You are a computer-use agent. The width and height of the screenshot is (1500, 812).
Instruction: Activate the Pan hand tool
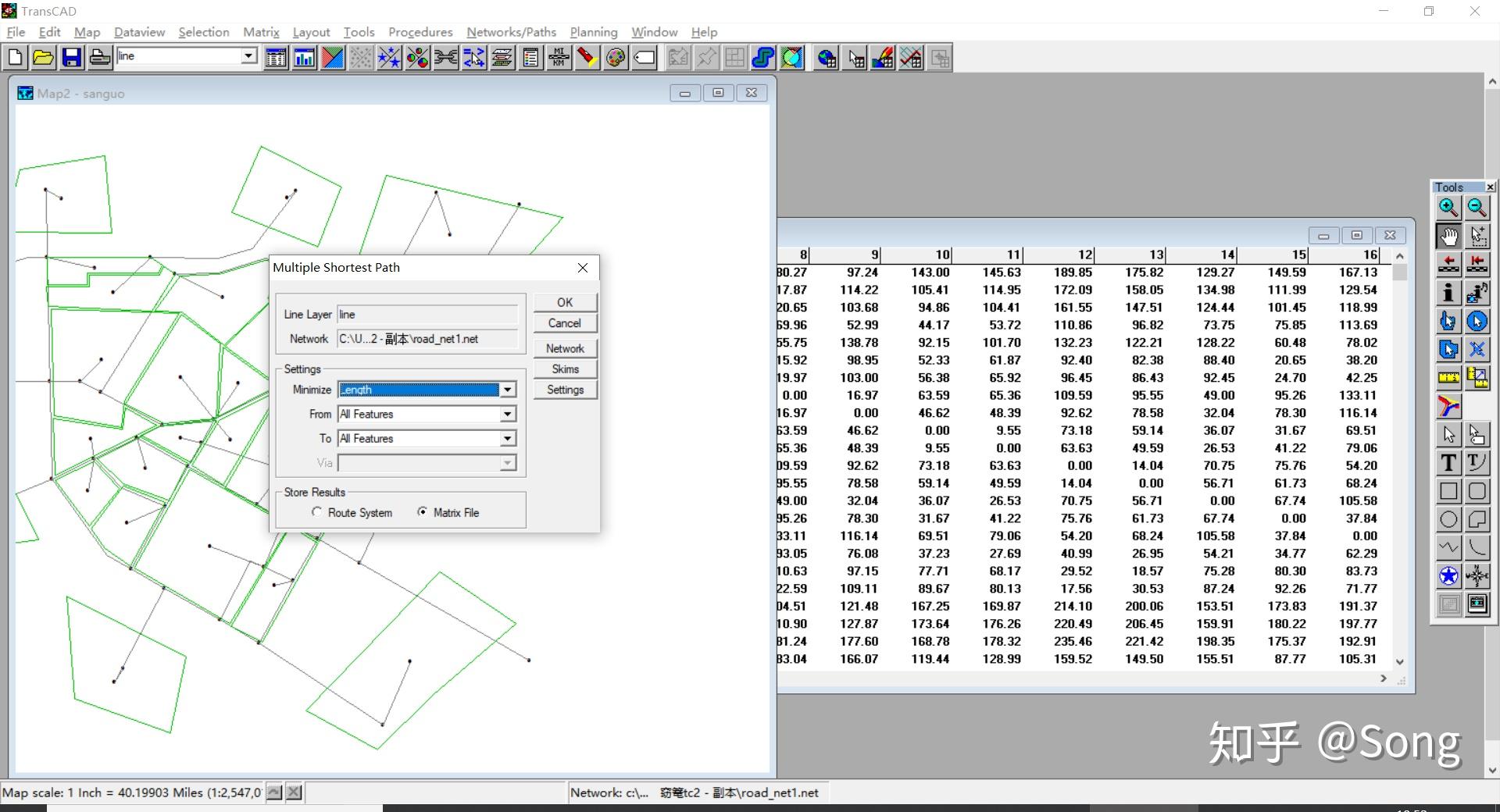click(x=1448, y=236)
